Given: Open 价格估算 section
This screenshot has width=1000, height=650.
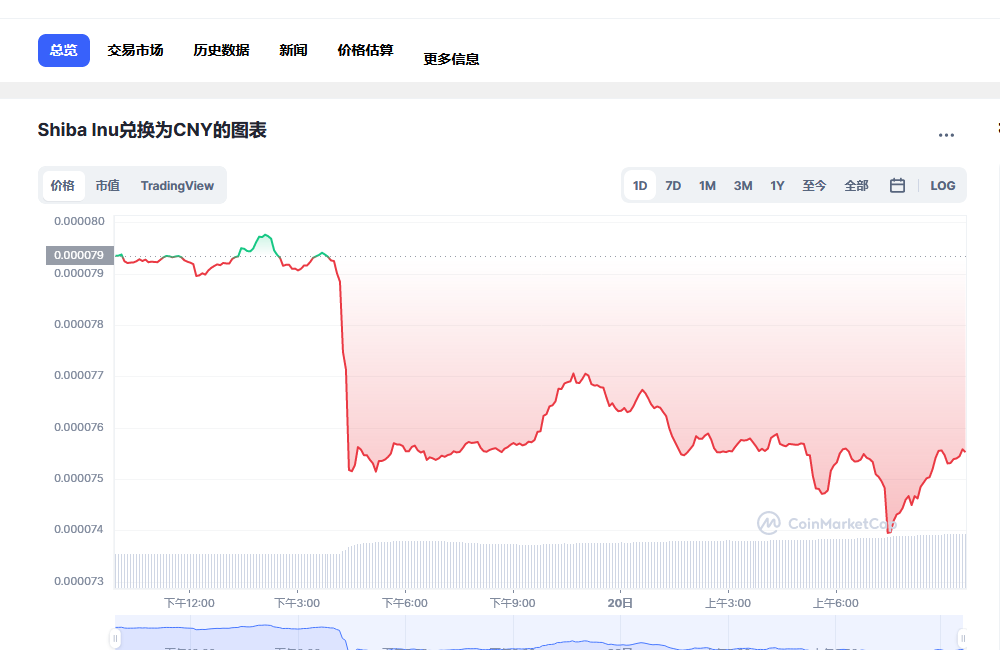Looking at the screenshot, I should [365, 49].
